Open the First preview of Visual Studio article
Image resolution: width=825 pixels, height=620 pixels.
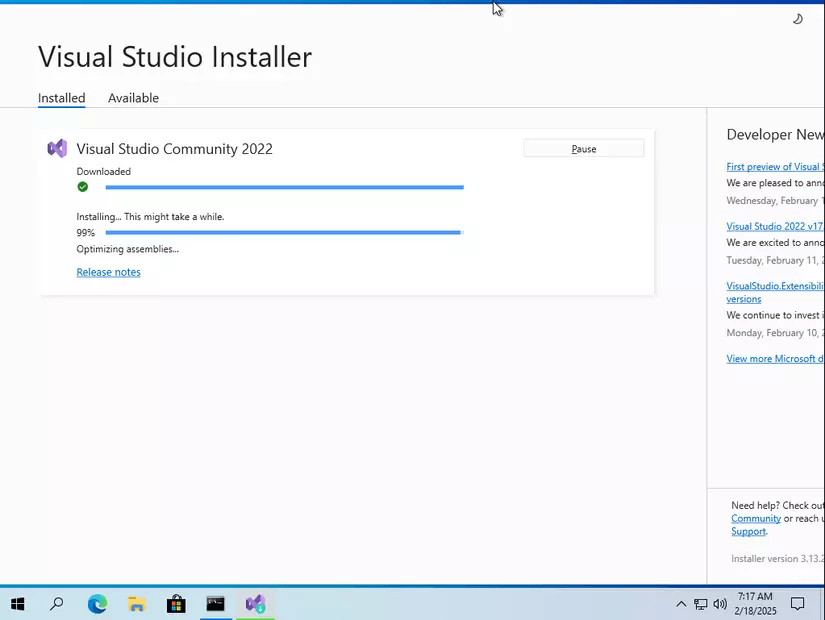pos(775,167)
